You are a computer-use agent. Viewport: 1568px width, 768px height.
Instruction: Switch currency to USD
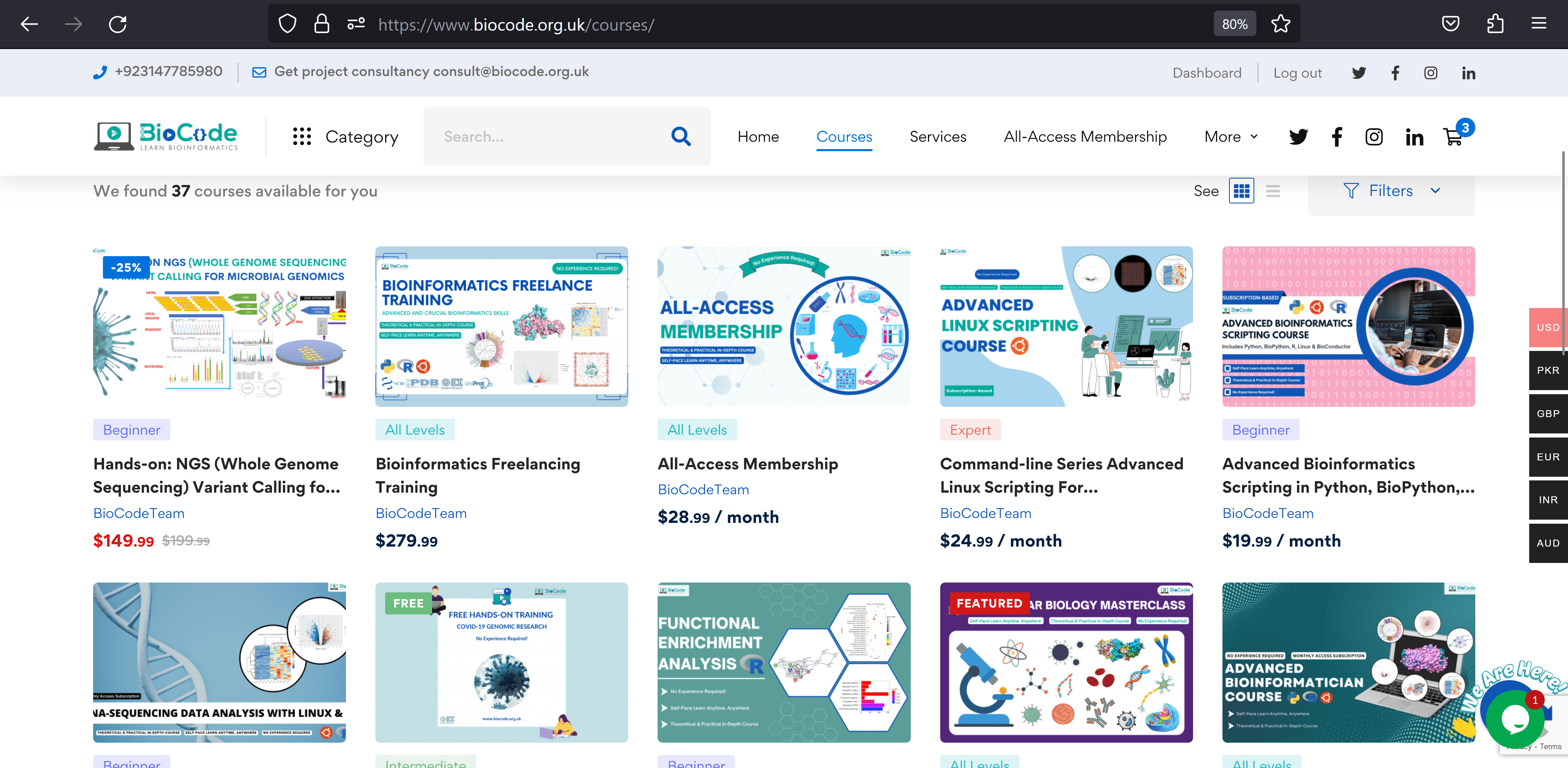1548,327
